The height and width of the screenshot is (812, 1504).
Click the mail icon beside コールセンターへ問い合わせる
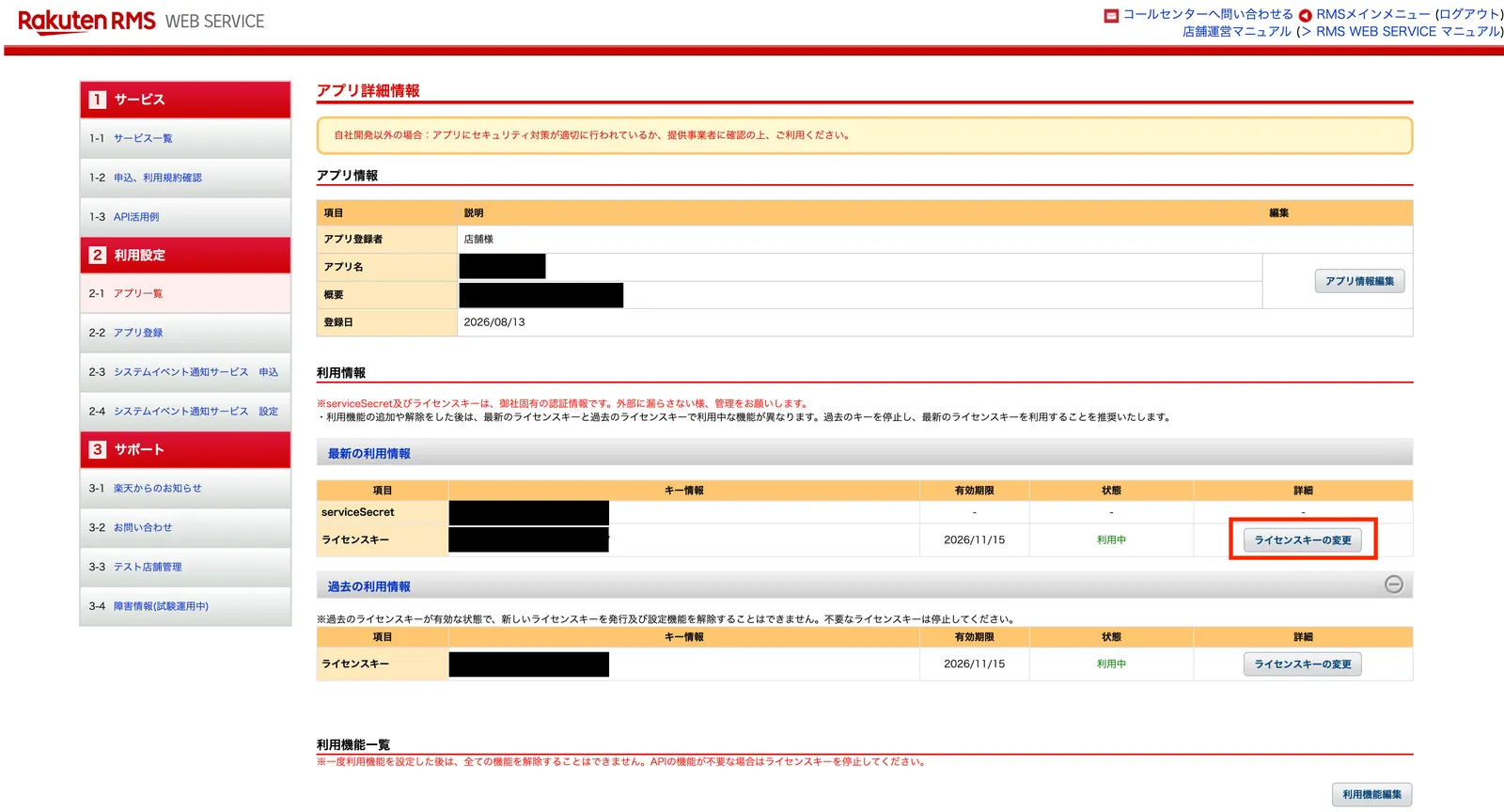click(1111, 15)
